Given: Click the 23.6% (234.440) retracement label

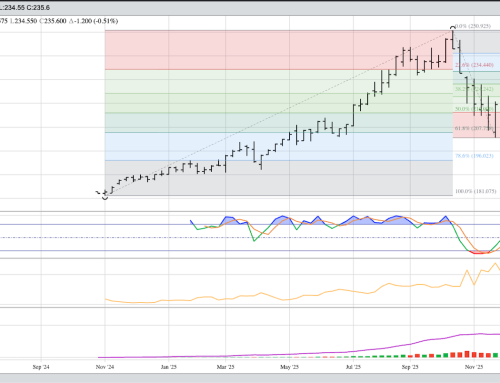Looking at the screenshot, I should coord(474,65).
